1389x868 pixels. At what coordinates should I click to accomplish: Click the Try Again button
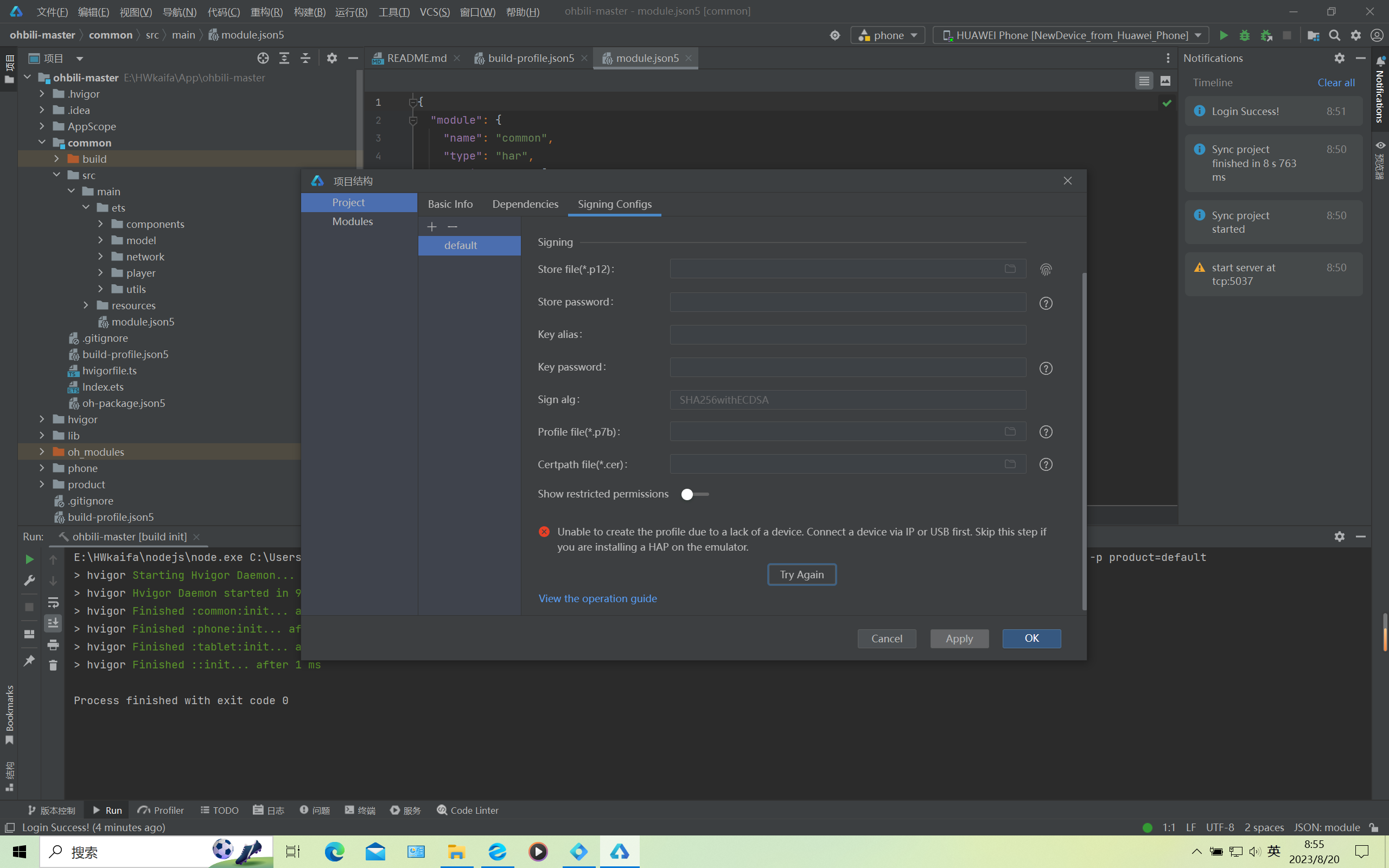coord(802,575)
